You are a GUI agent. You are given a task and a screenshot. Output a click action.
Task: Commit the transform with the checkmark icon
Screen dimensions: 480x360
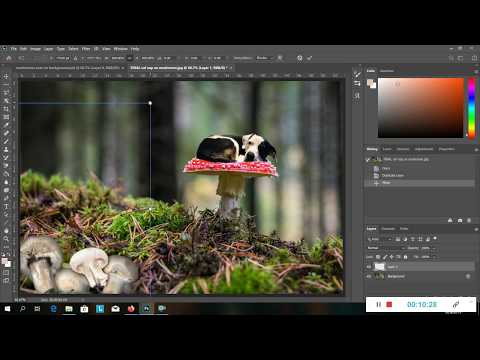pos(310,58)
